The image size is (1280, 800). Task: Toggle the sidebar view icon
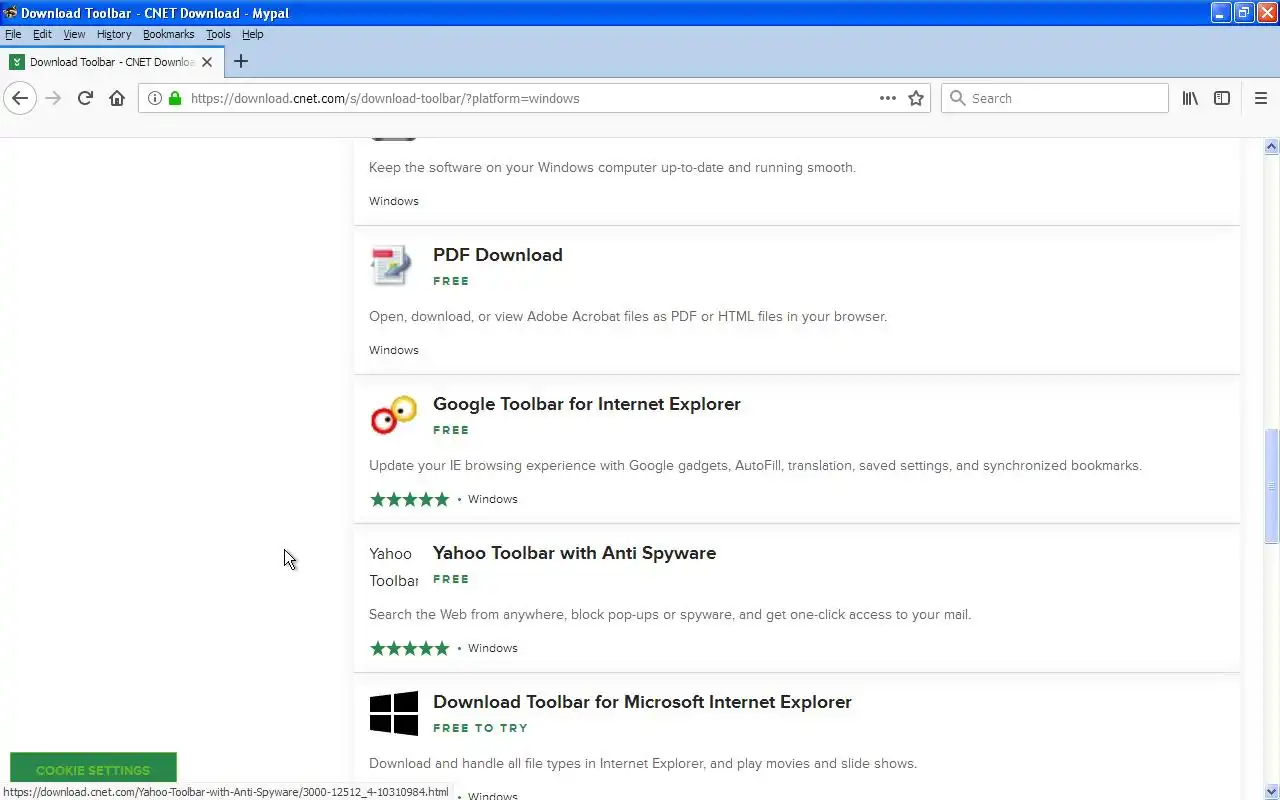coord(1222,98)
